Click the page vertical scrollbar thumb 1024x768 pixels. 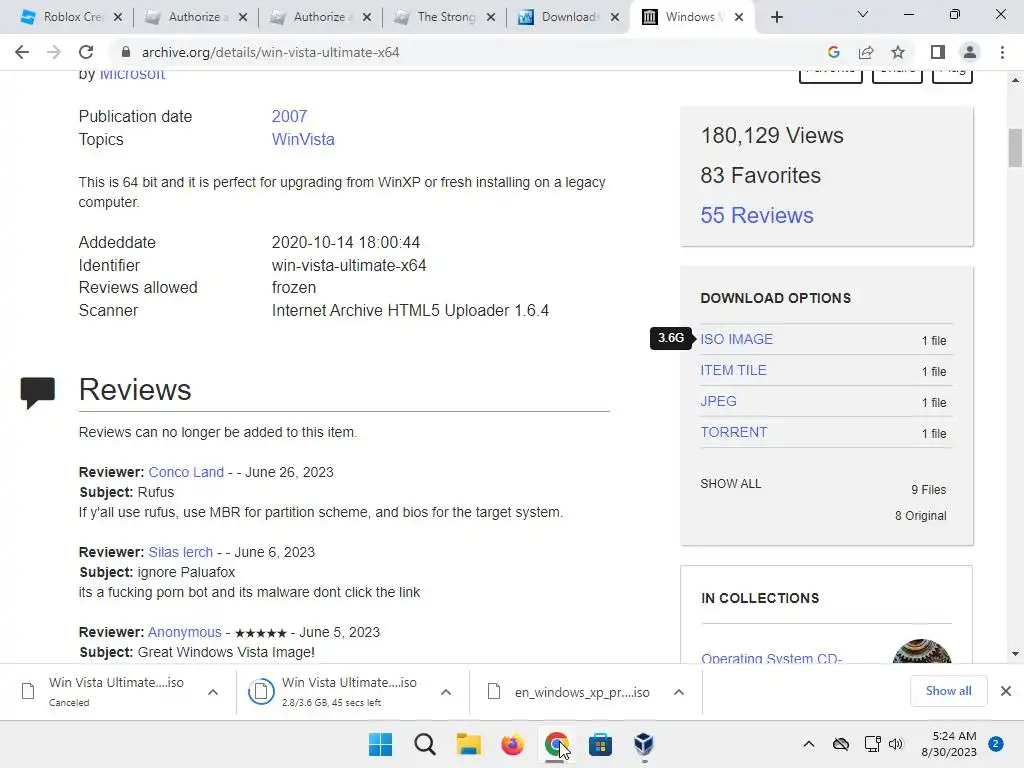pyautogui.click(x=1015, y=148)
